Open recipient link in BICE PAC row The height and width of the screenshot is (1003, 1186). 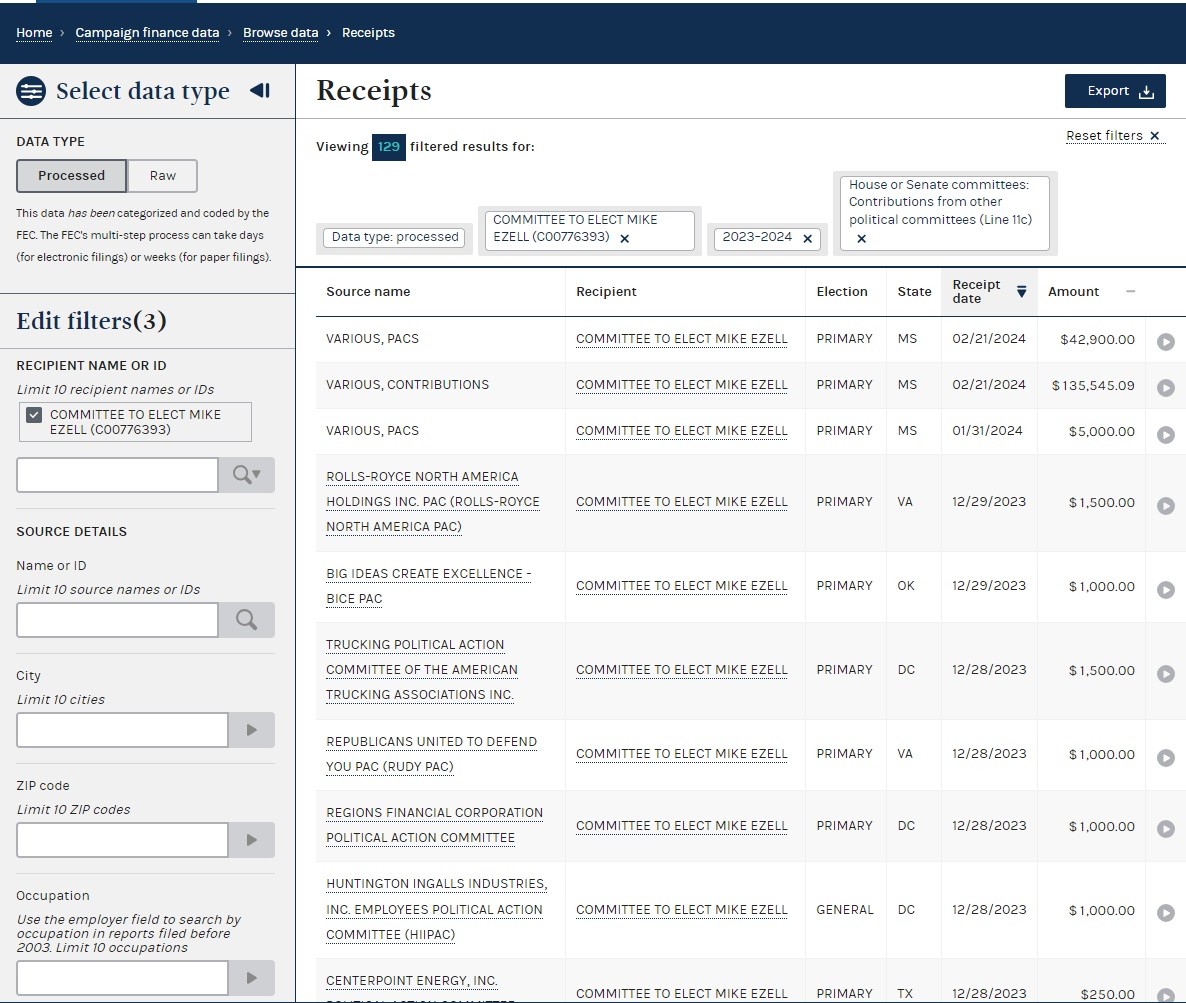[681, 586]
